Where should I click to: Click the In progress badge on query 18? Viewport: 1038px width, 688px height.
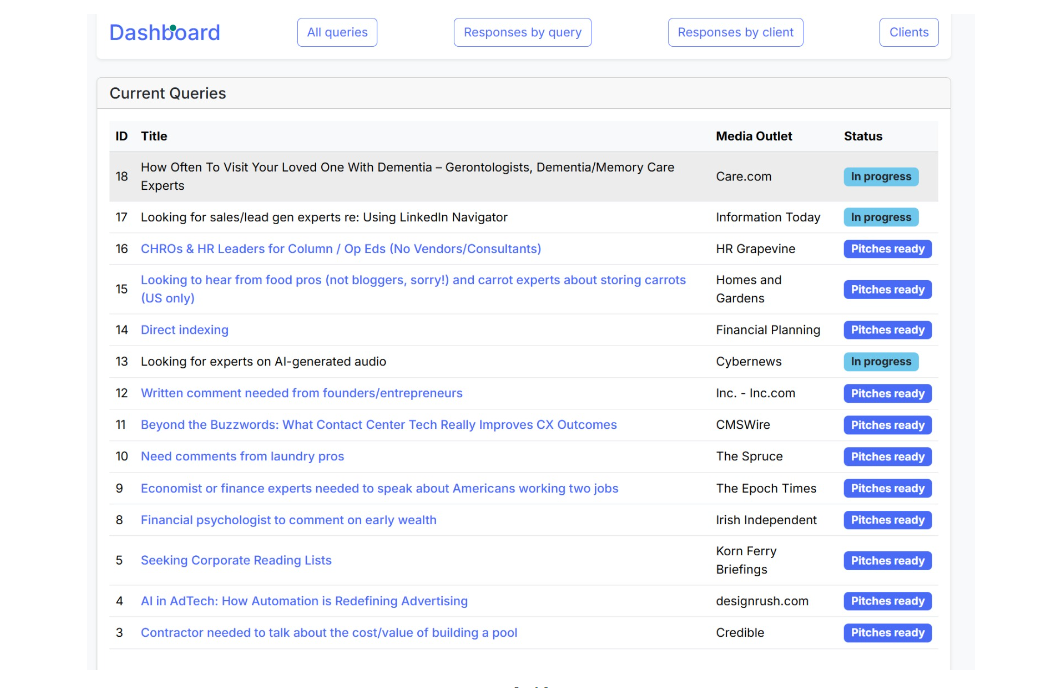(x=881, y=176)
